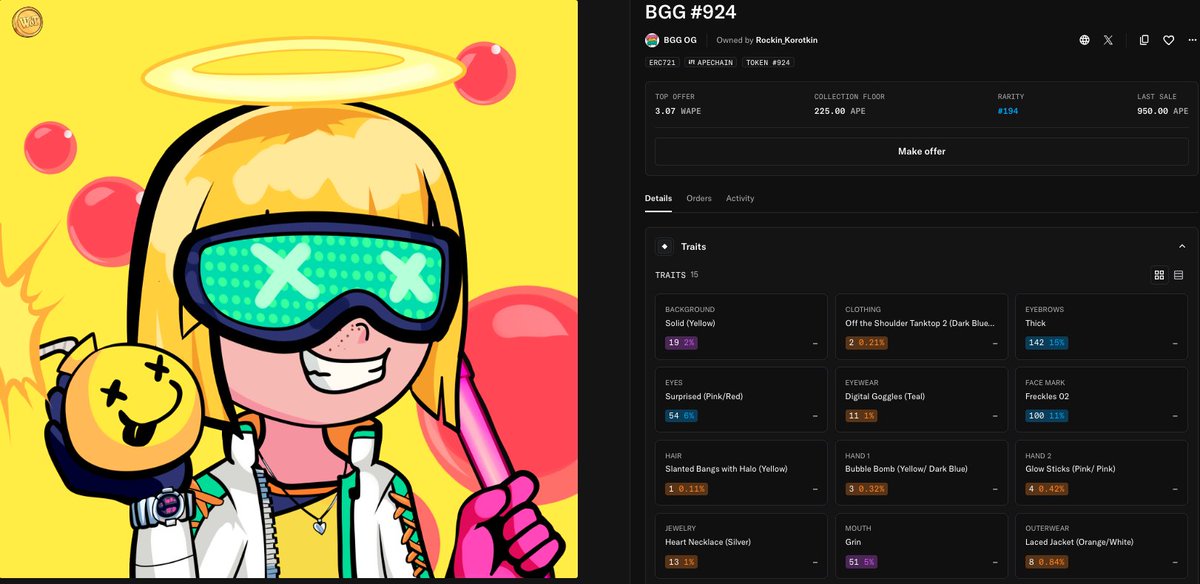The width and height of the screenshot is (1200, 584).
Task: Open the Hand 2 Glow Sticks trait card
Action: tap(1101, 472)
